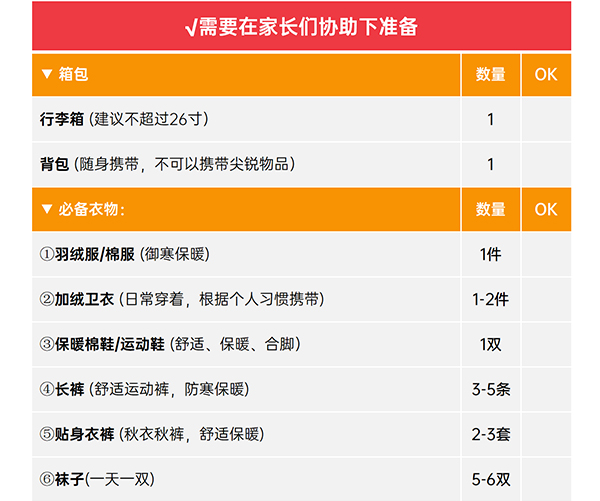Tick the OK cell for 长裤 row

pyautogui.click(x=545, y=389)
